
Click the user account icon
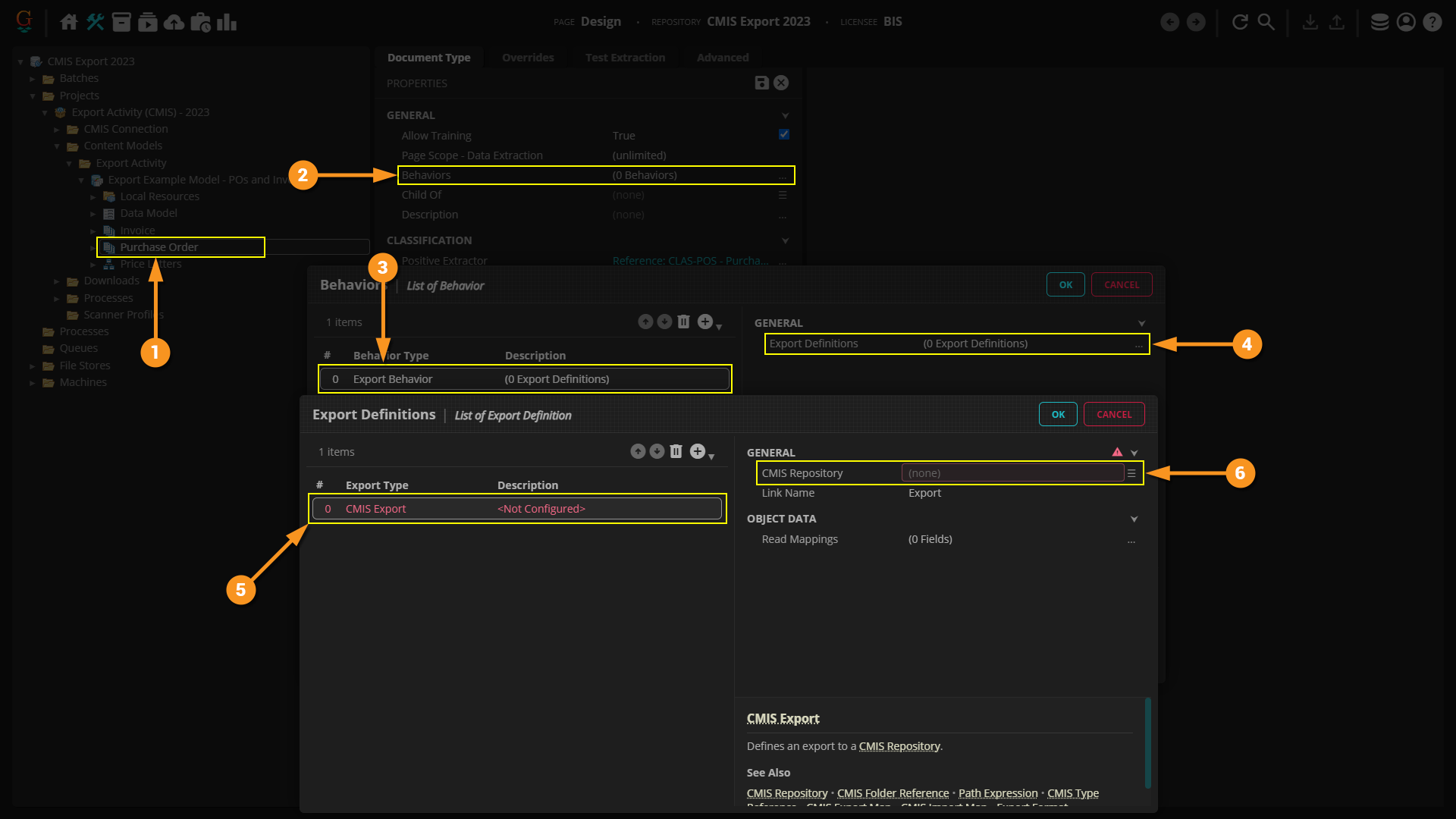pos(1406,22)
